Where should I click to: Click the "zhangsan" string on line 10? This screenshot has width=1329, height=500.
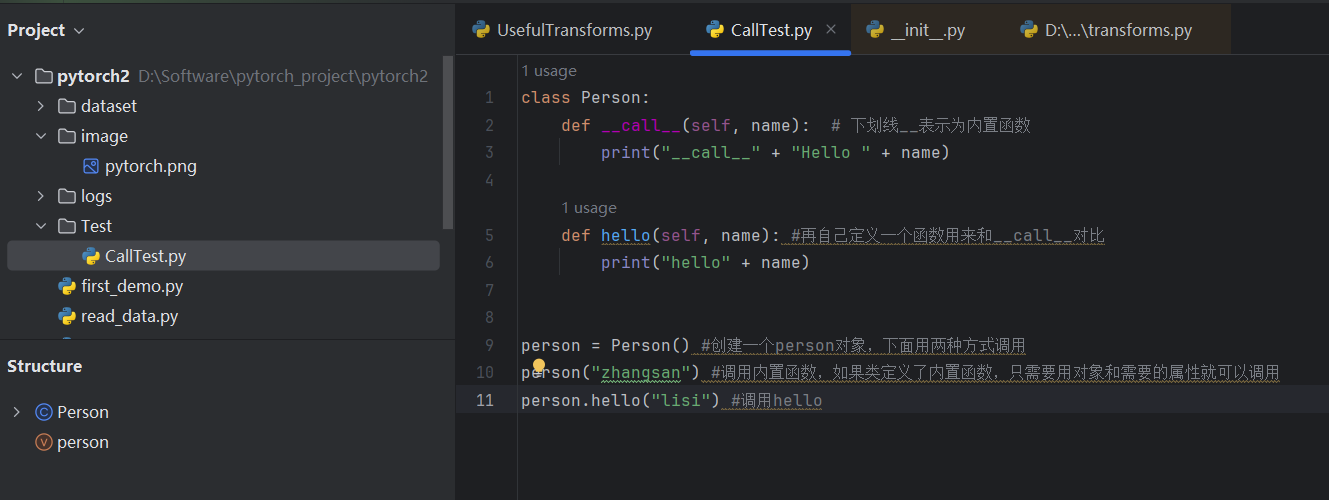tap(646, 373)
